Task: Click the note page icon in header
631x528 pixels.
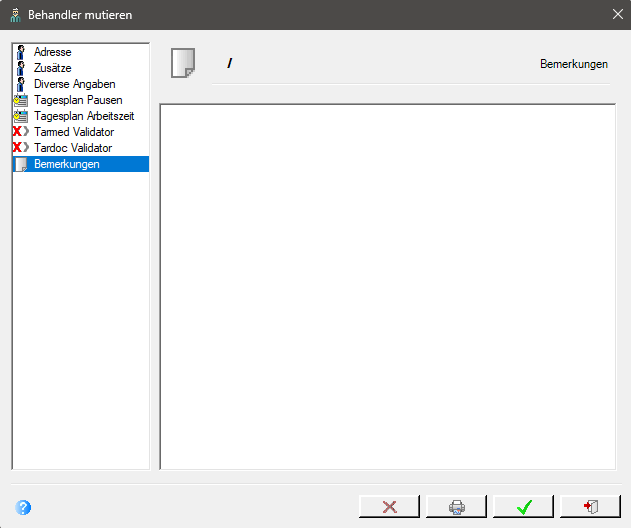Action: 183,63
